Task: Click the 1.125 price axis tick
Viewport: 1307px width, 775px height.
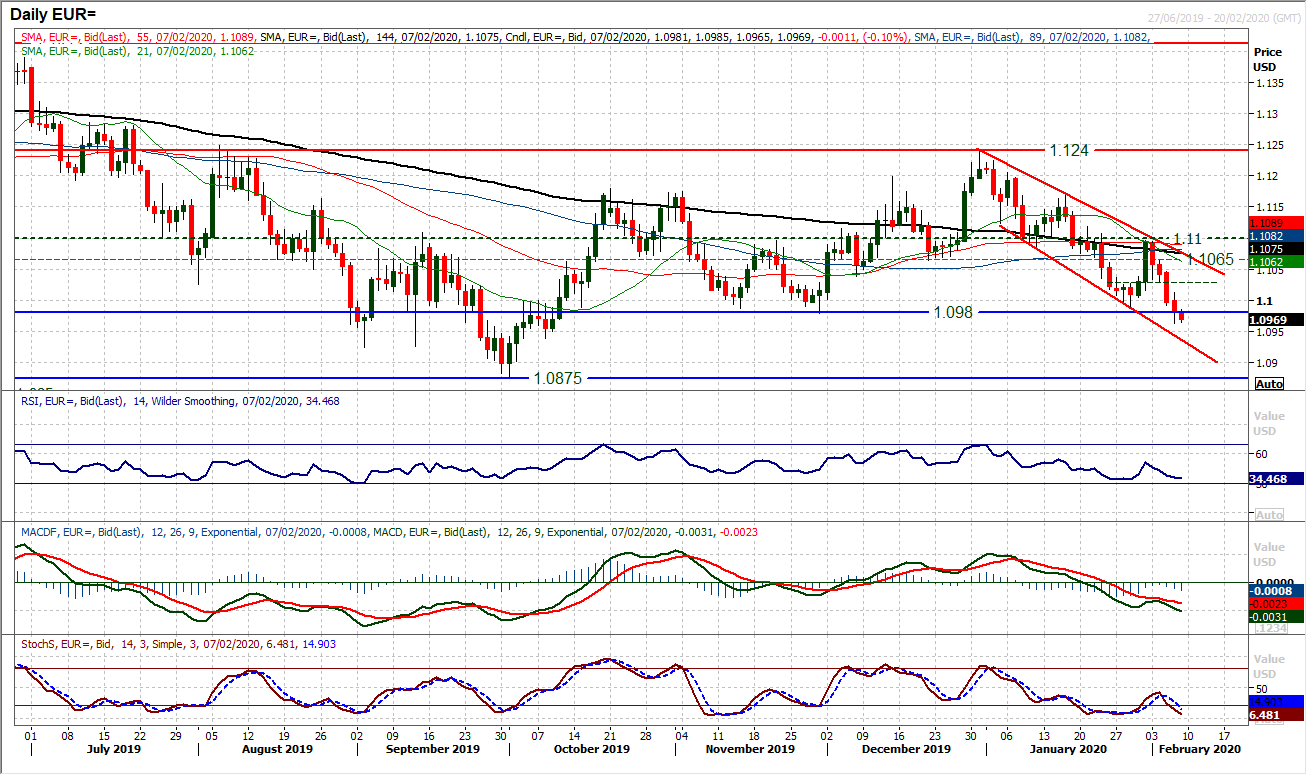Action: click(x=1269, y=146)
